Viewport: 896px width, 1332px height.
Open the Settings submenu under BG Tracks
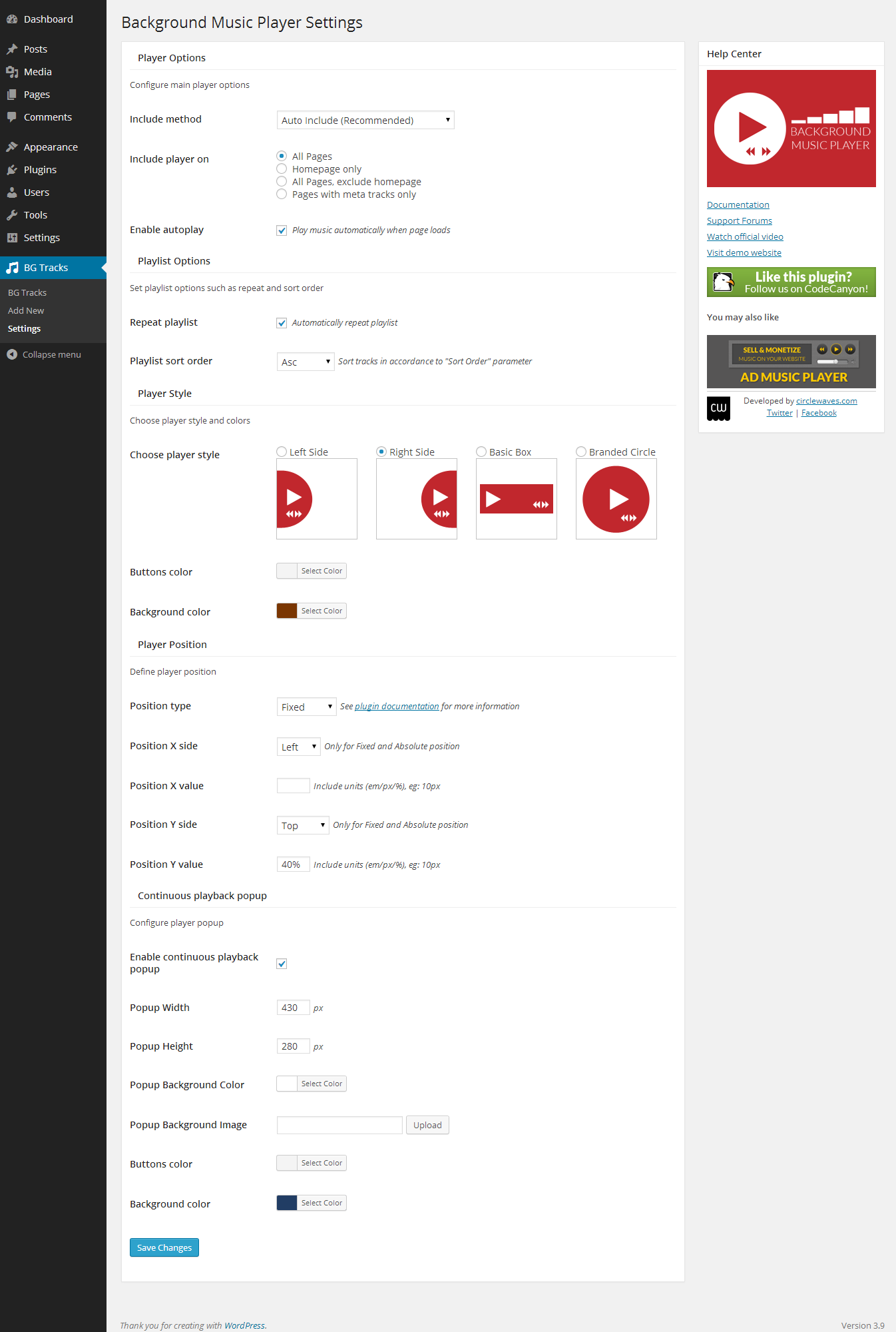[25, 329]
